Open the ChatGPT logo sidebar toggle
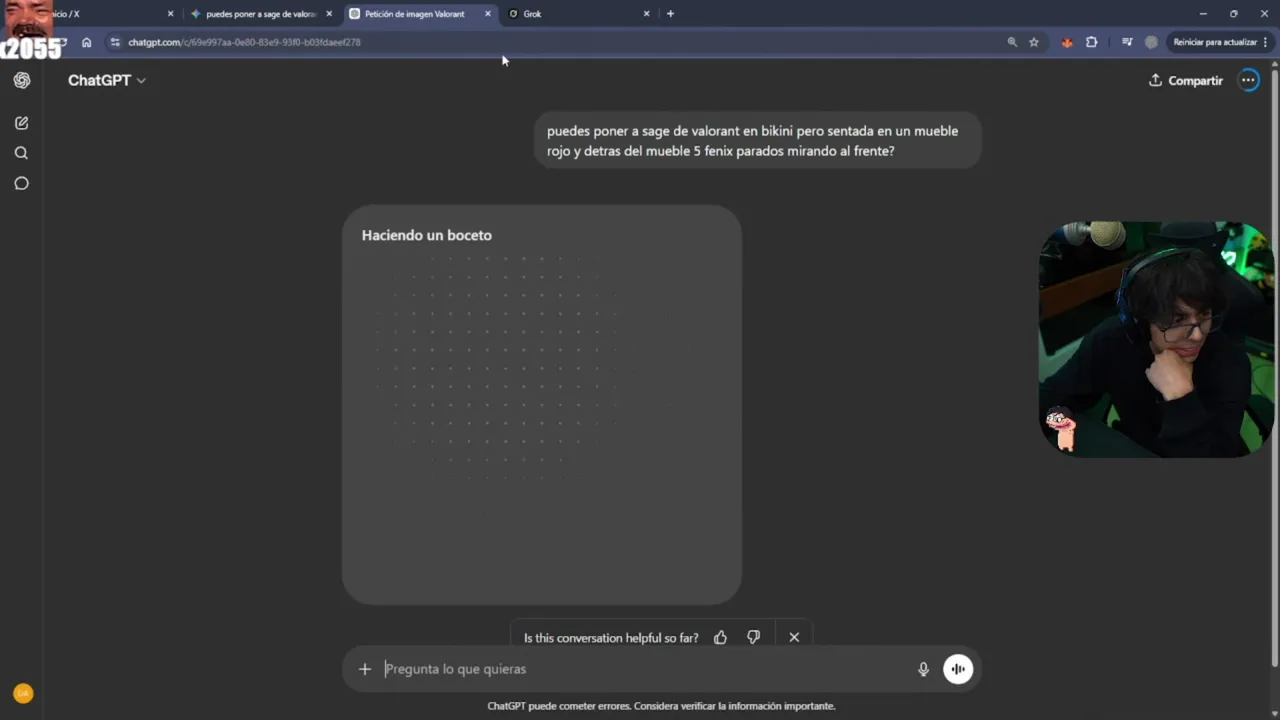This screenshot has height=720, width=1280. coord(21,80)
